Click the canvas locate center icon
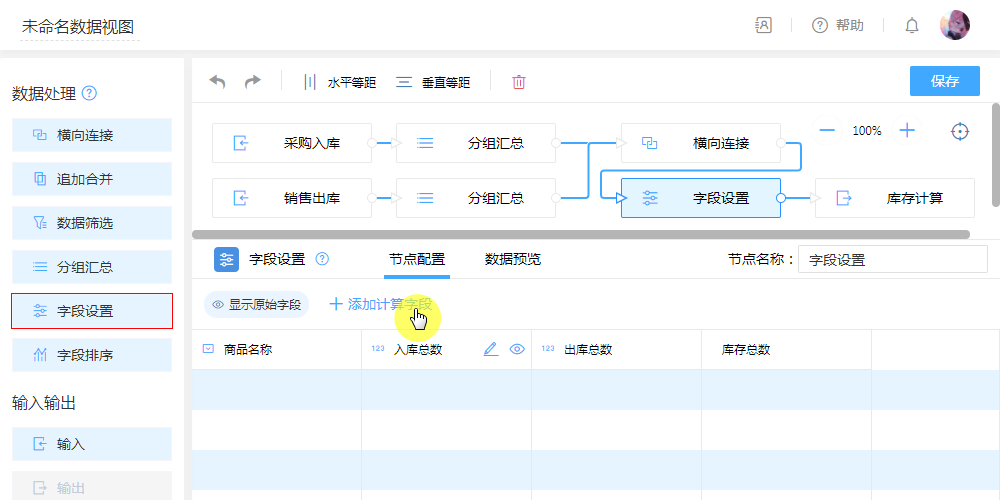Image resolution: width=1000 pixels, height=500 pixels. (x=960, y=131)
